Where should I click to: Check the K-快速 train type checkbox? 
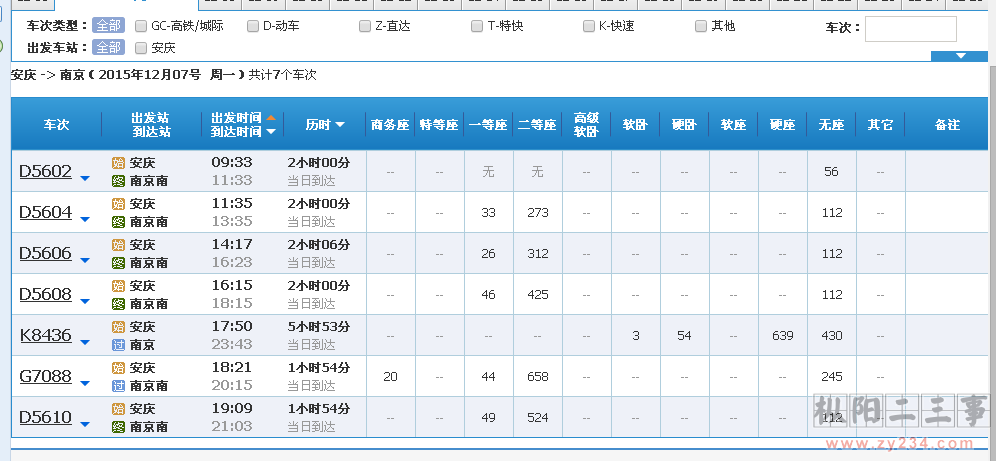click(589, 26)
